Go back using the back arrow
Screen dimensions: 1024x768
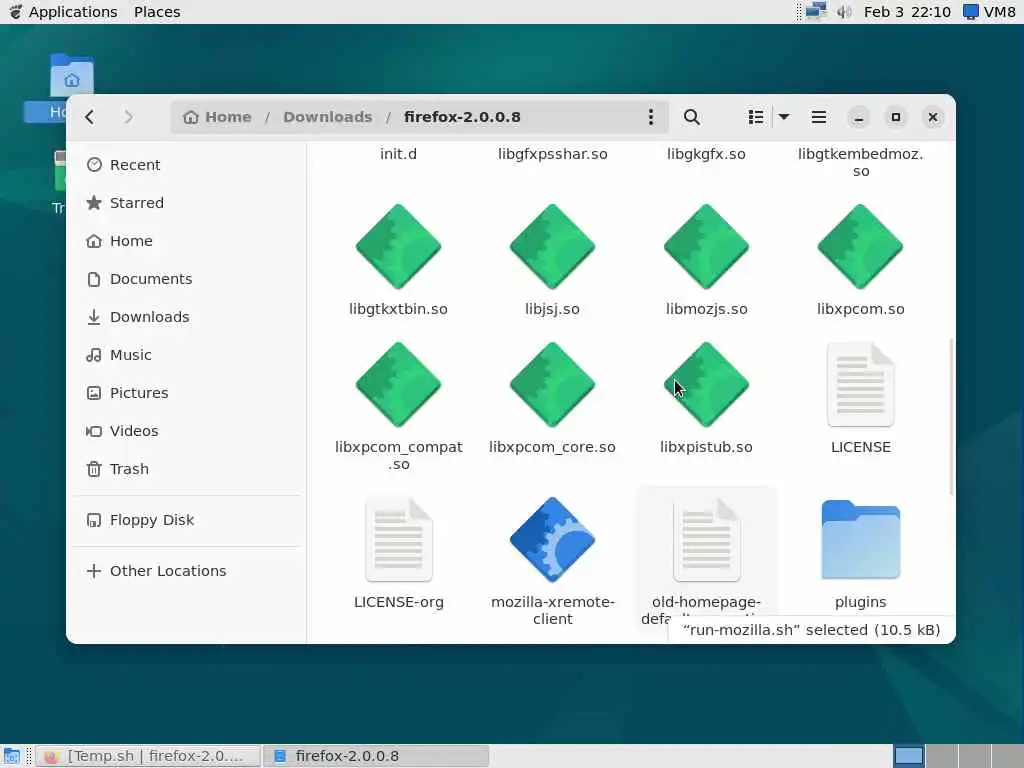pyautogui.click(x=90, y=118)
